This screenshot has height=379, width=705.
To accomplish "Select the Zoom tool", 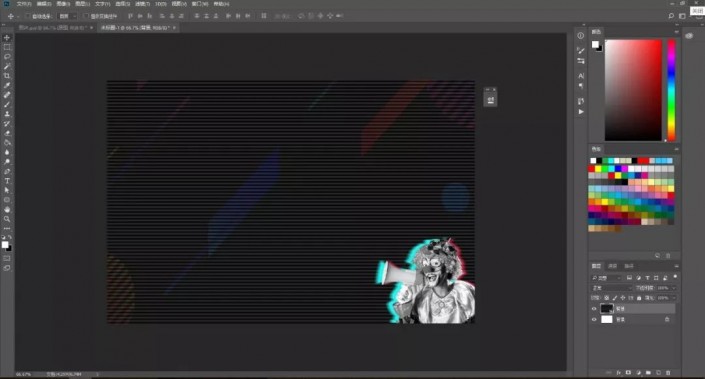I will click(x=7, y=219).
